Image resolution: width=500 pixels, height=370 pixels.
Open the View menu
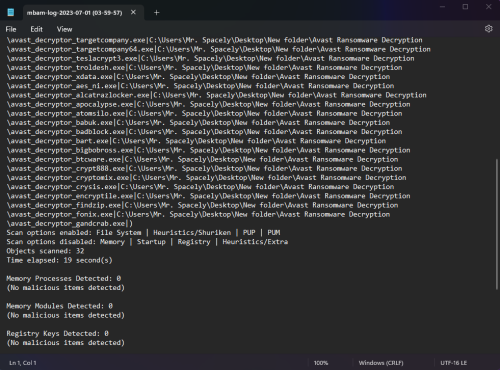(x=64, y=29)
